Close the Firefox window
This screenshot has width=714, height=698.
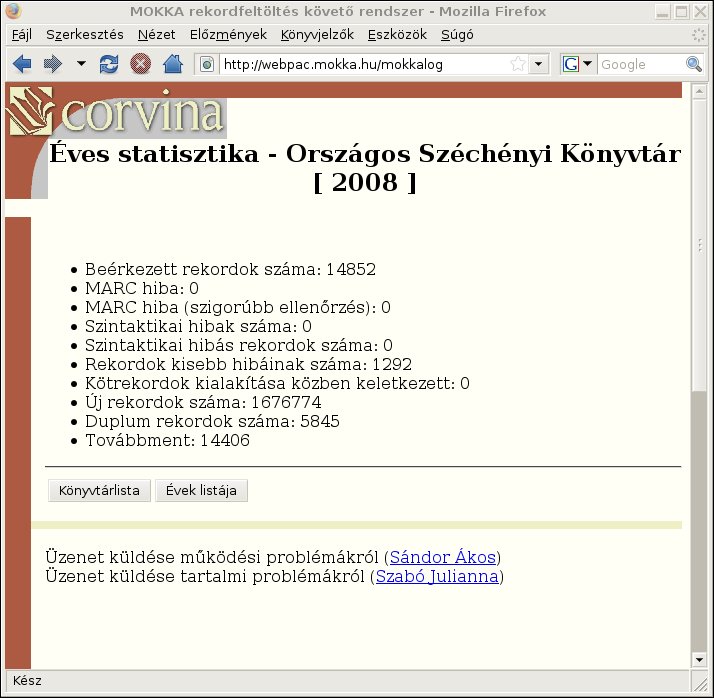pyautogui.click(x=700, y=12)
